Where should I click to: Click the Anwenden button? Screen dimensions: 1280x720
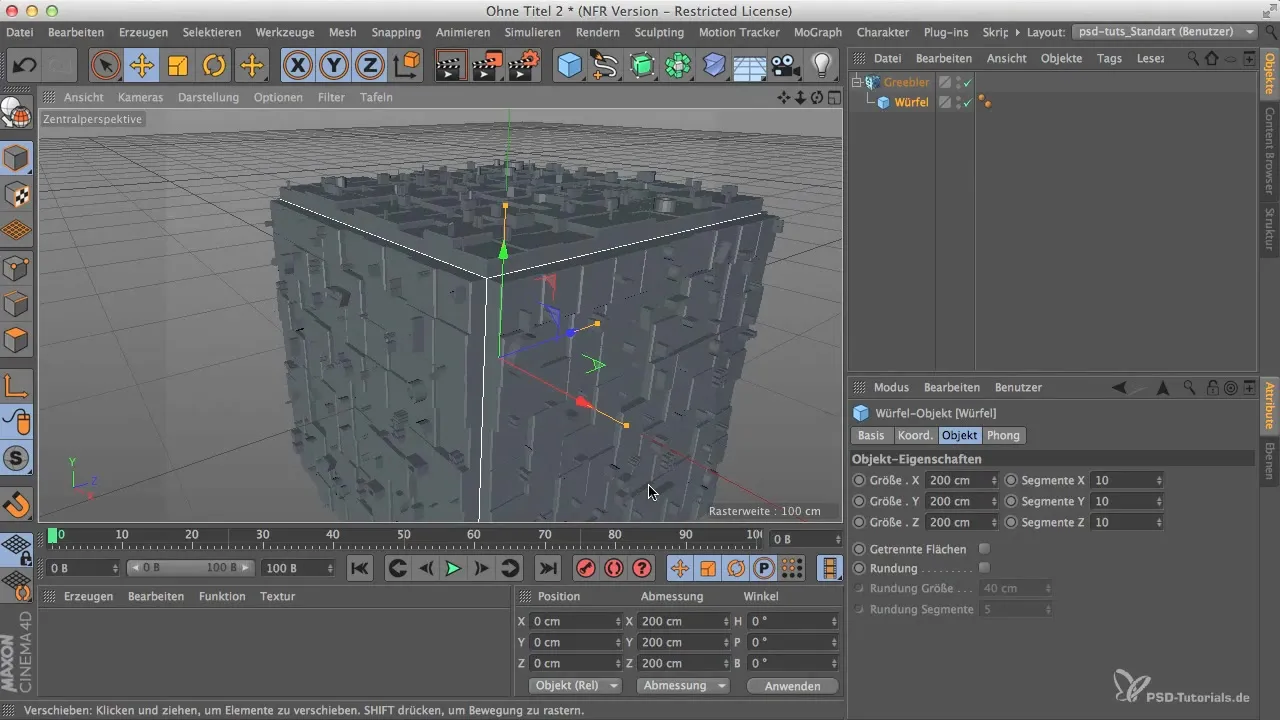pyautogui.click(x=792, y=686)
